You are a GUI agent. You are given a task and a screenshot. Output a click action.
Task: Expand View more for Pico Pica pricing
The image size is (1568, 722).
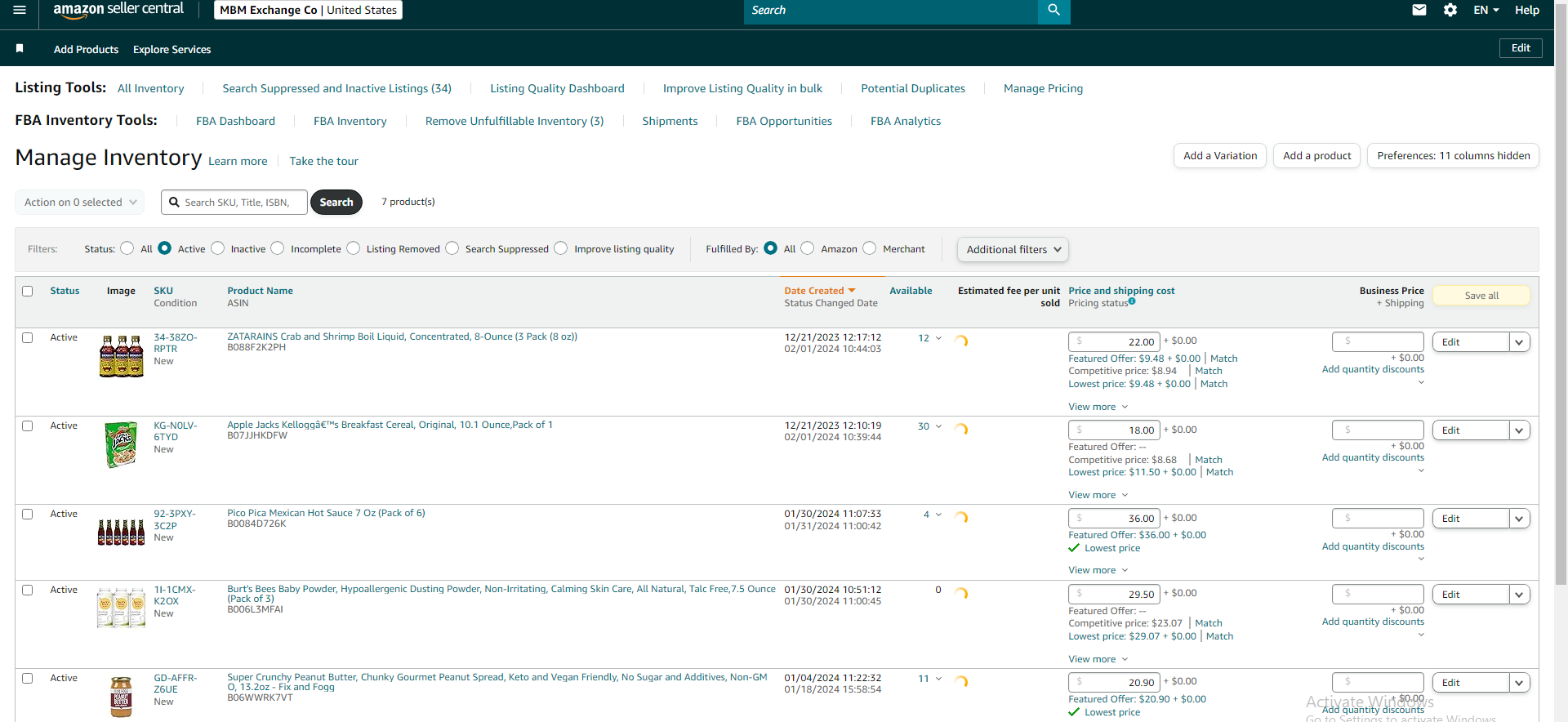1098,570
